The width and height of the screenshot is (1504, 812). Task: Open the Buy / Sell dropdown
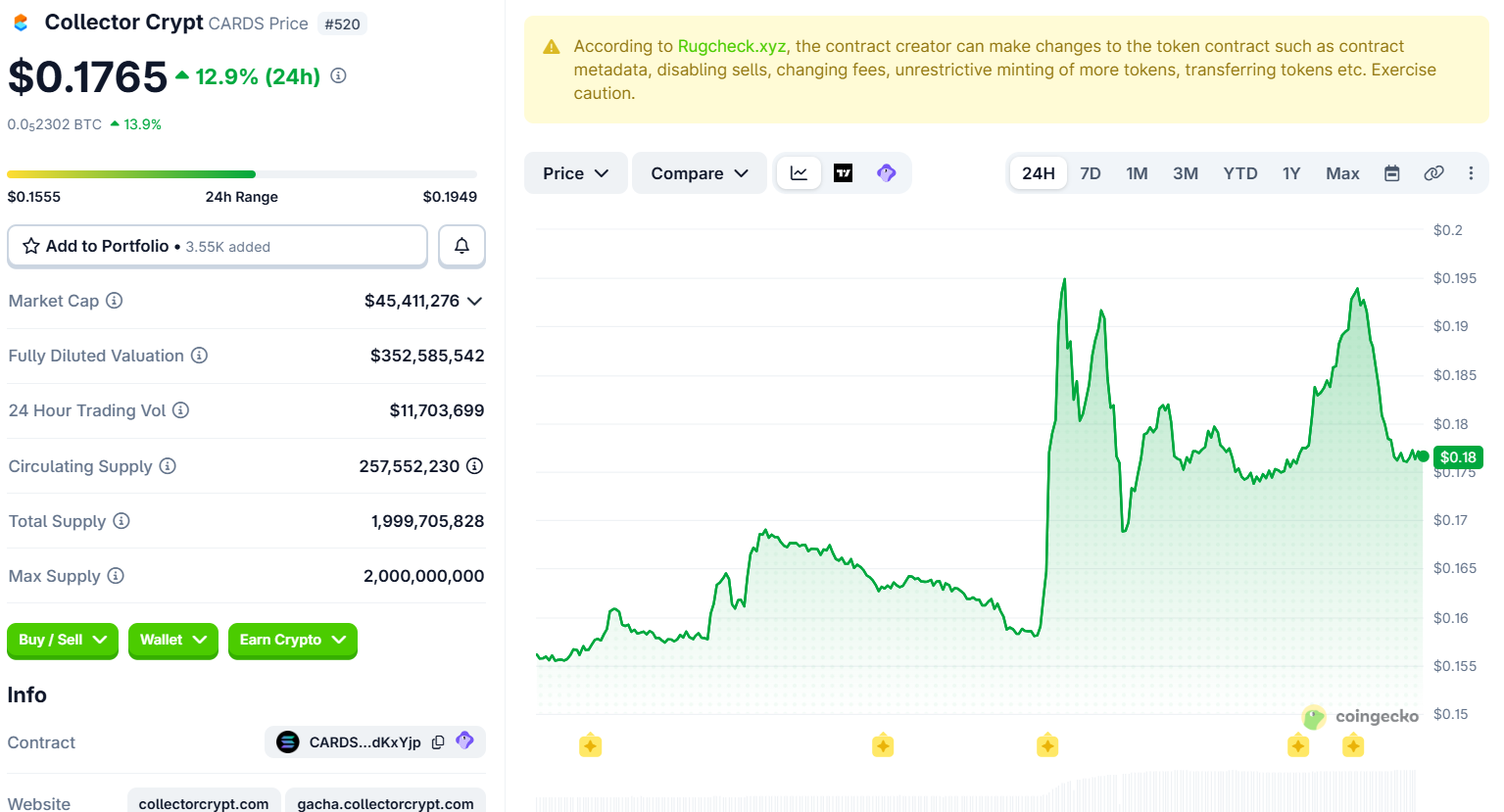63,641
